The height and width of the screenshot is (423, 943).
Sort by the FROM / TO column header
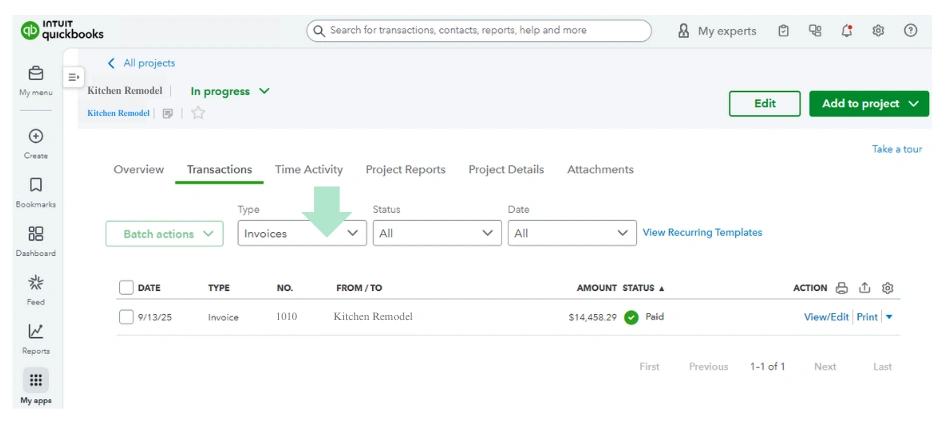pyautogui.click(x=359, y=288)
